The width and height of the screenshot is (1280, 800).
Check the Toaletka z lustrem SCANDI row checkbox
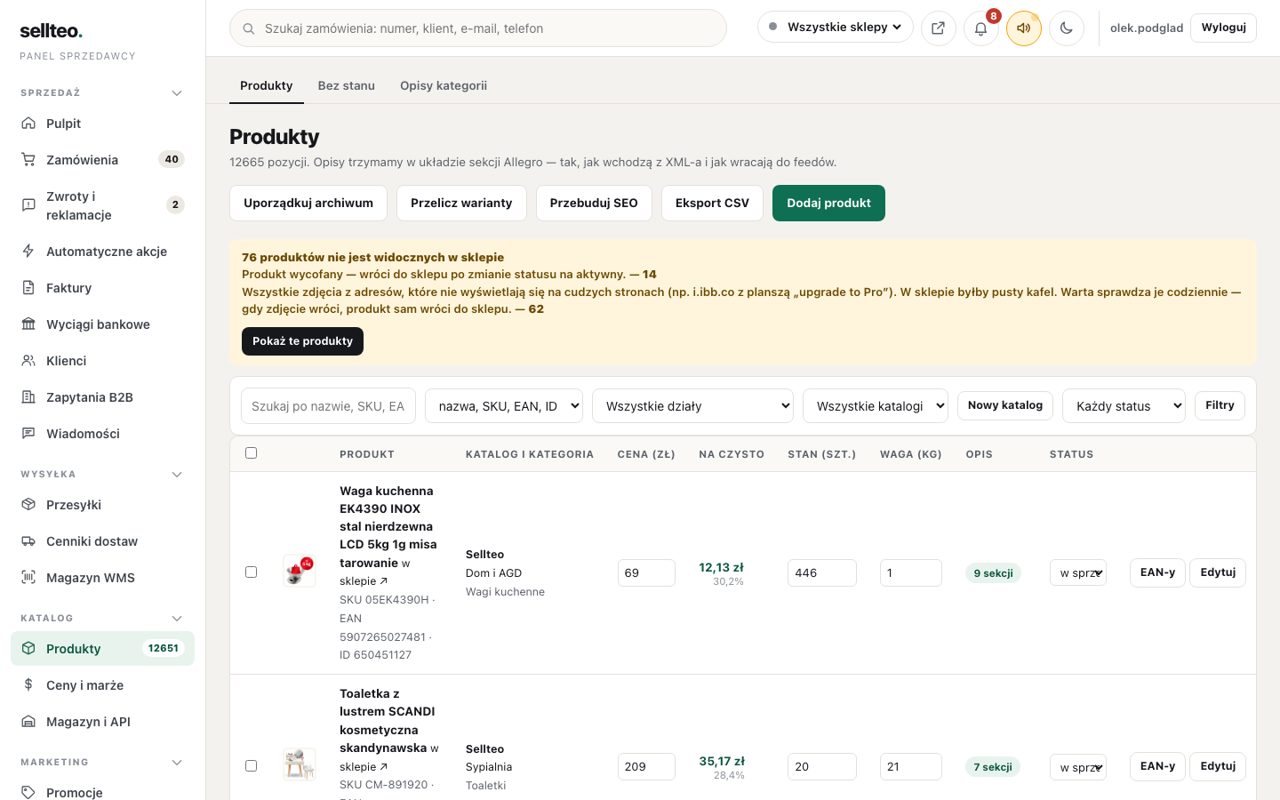[251, 766]
